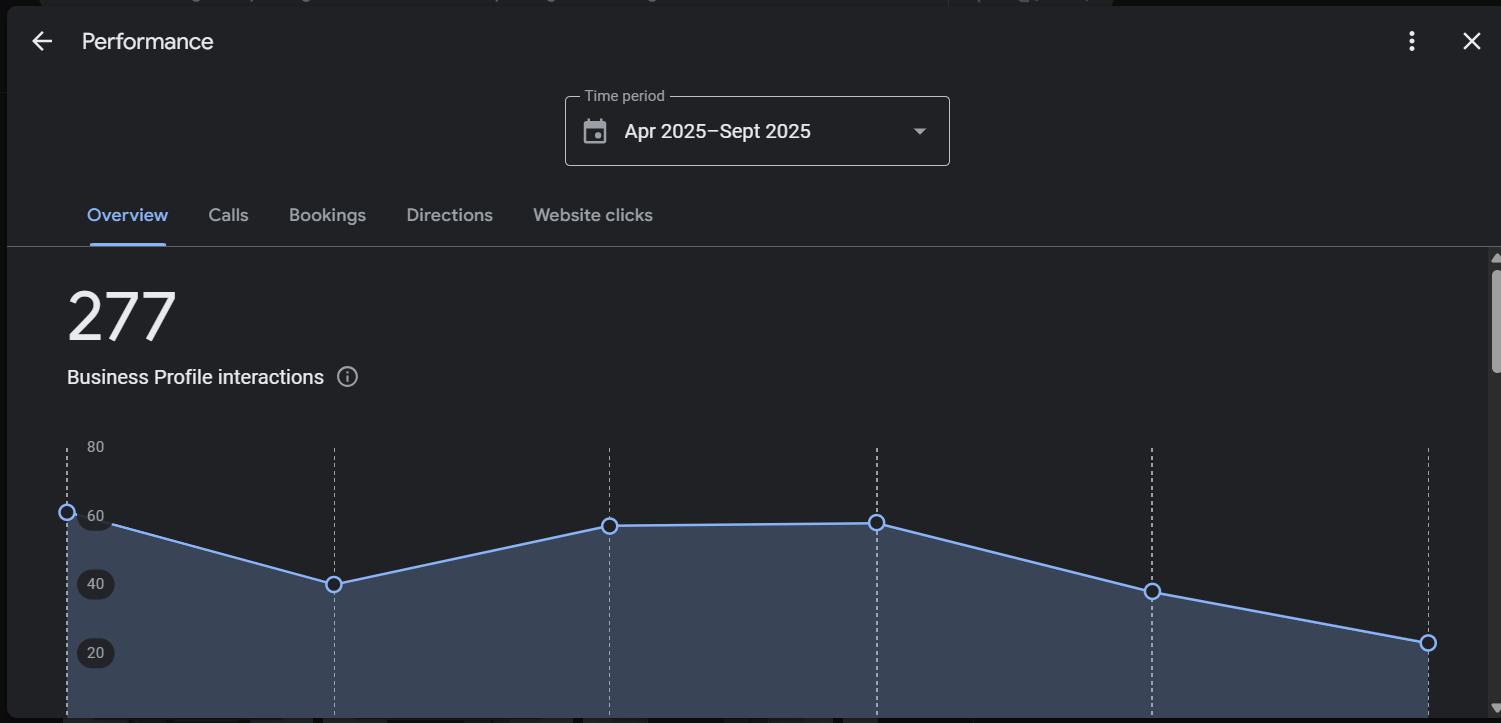This screenshot has height=723, width=1501.
Task: Click the calendar icon in Time period
Action: pyautogui.click(x=595, y=132)
